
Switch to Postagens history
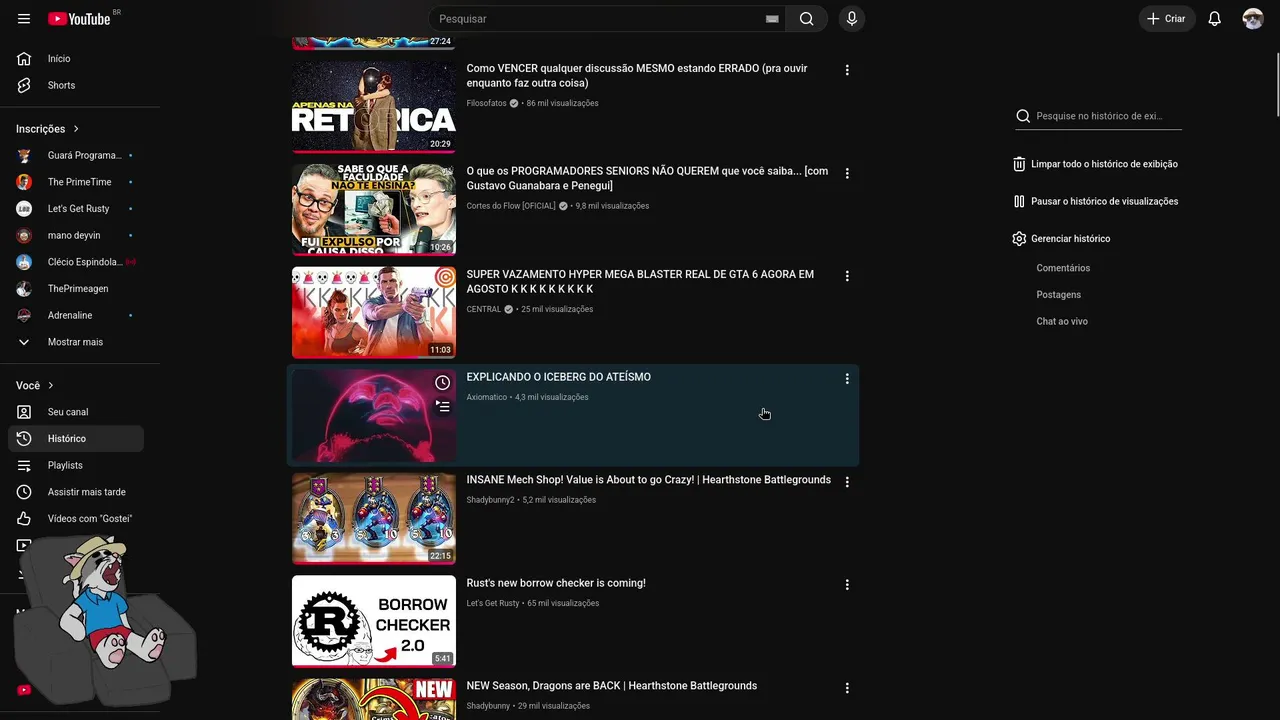click(x=1058, y=295)
